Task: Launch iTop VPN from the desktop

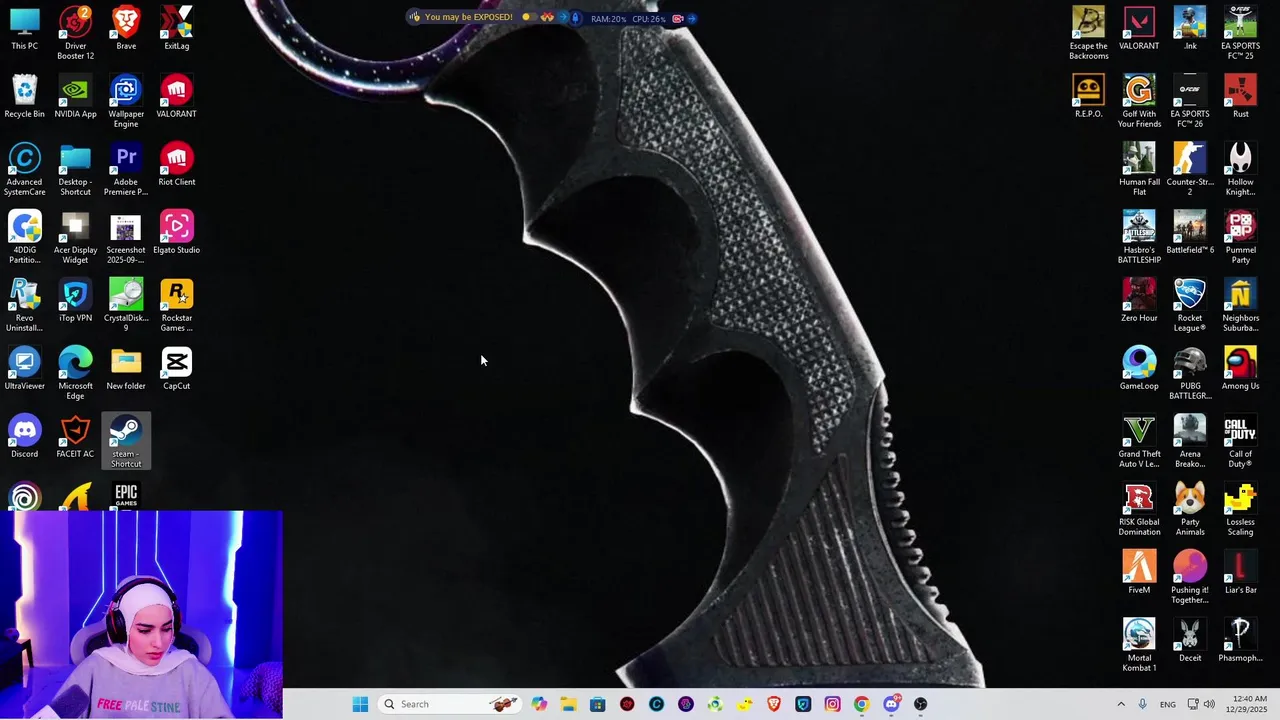Action: coord(75,300)
